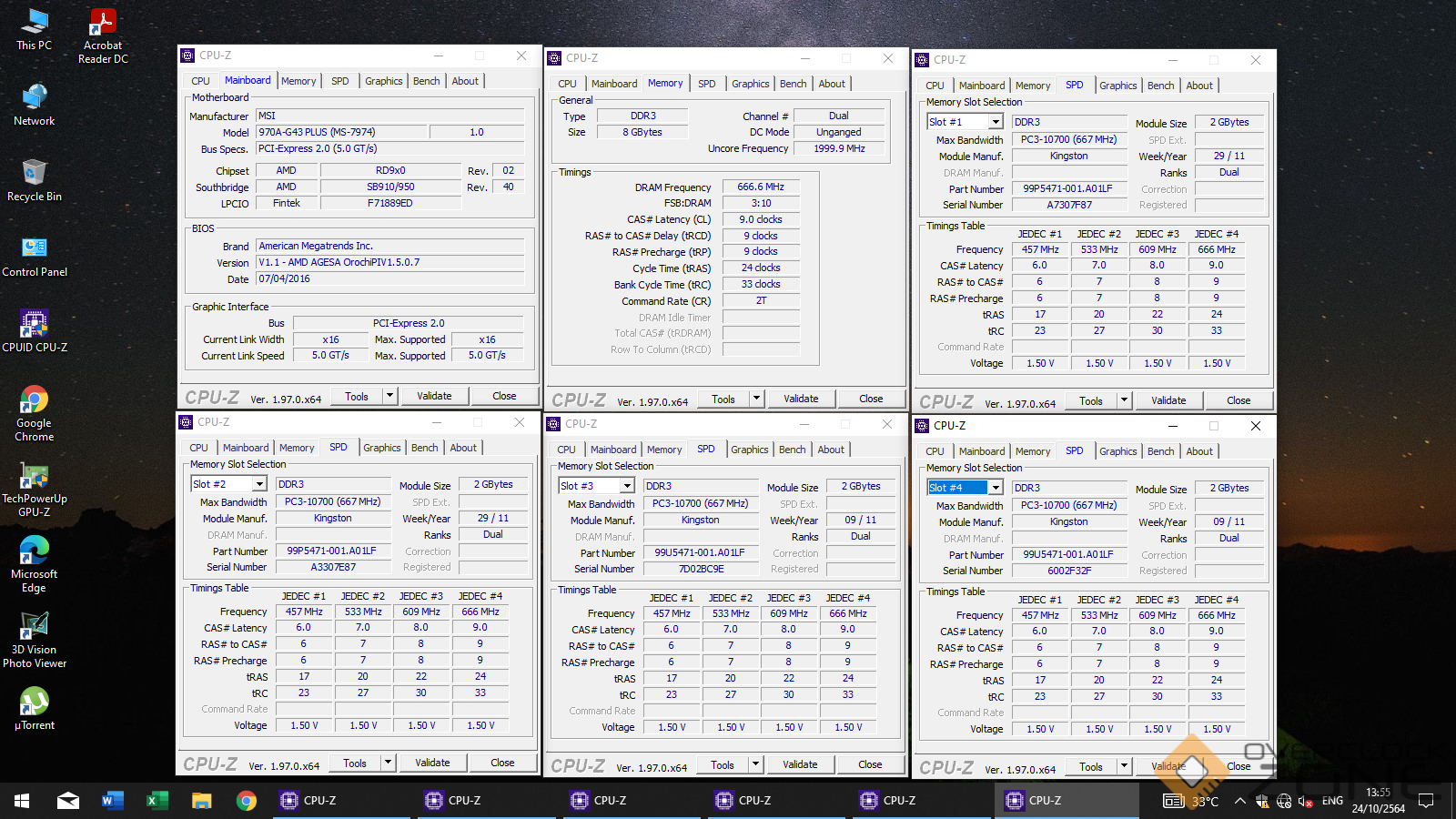
Task: Click the Word icon in the taskbar
Action: point(112,801)
